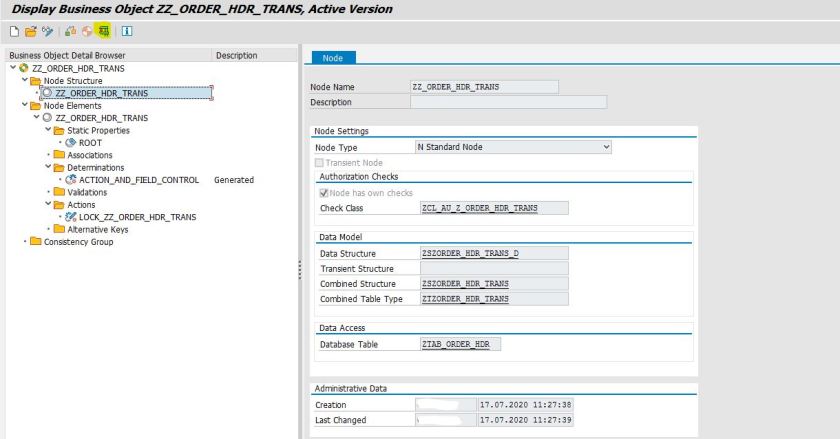Click the Description input field
The width and height of the screenshot is (840, 439).
(508, 102)
